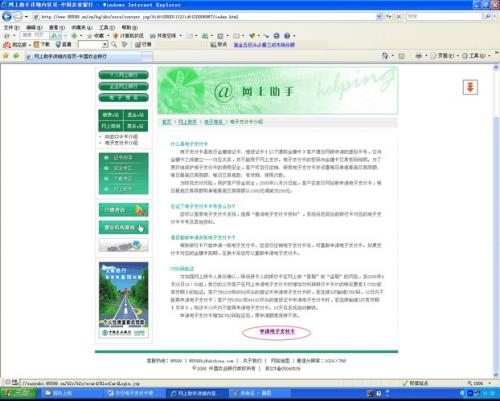Click the 网站地图 footer link
The image size is (500, 401).
pyautogui.click(x=280, y=361)
